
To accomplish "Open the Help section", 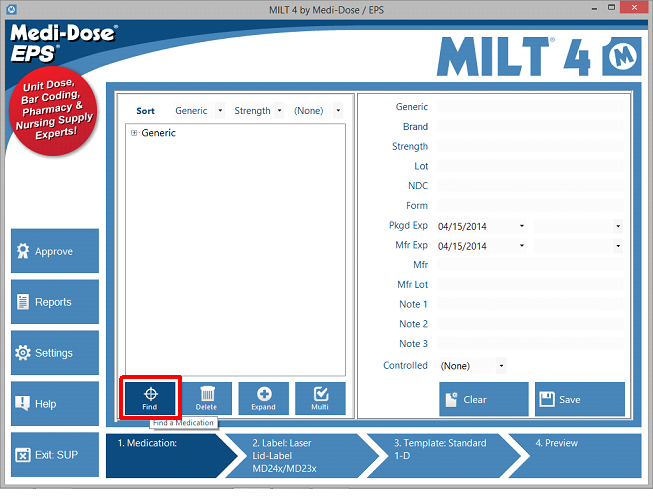I will (x=55, y=403).
